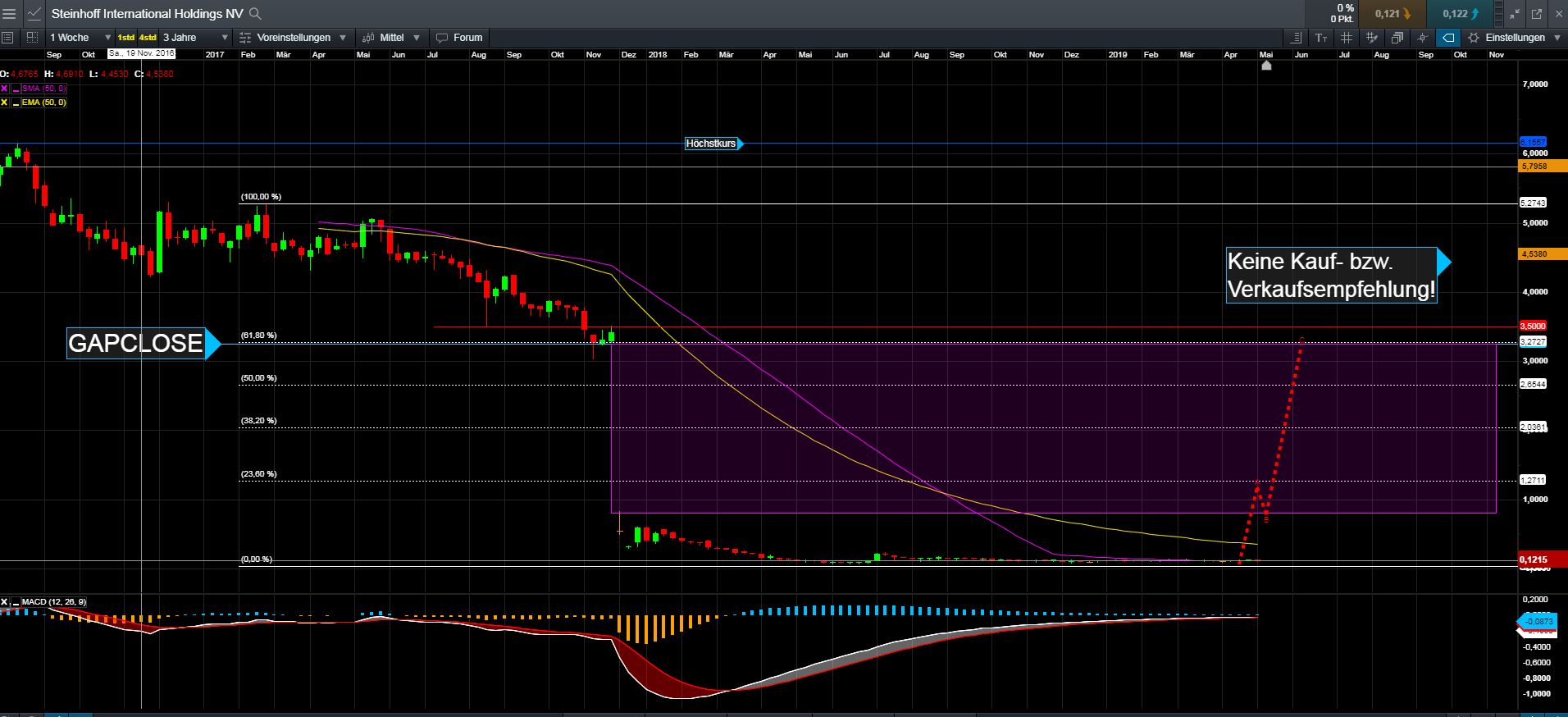Click the 0,122 buy price button
This screenshot has height=717, width=1568.
[x=1461, y=14]
